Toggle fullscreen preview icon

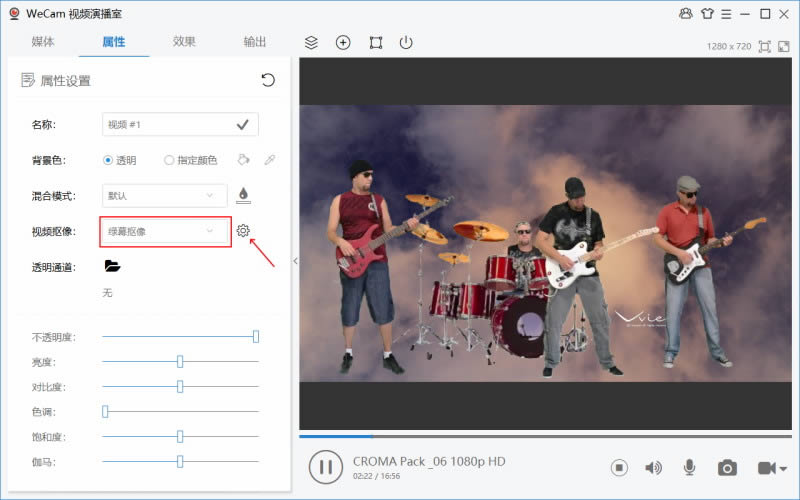tap(784, 47)
